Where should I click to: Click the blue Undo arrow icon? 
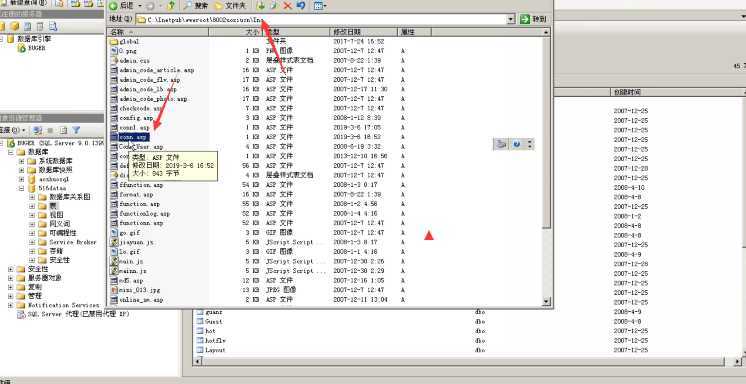[301, 6]
